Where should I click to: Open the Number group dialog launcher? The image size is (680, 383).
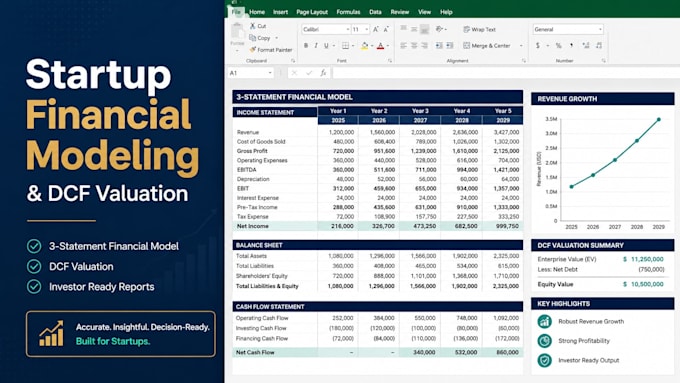tap(604, 61)
